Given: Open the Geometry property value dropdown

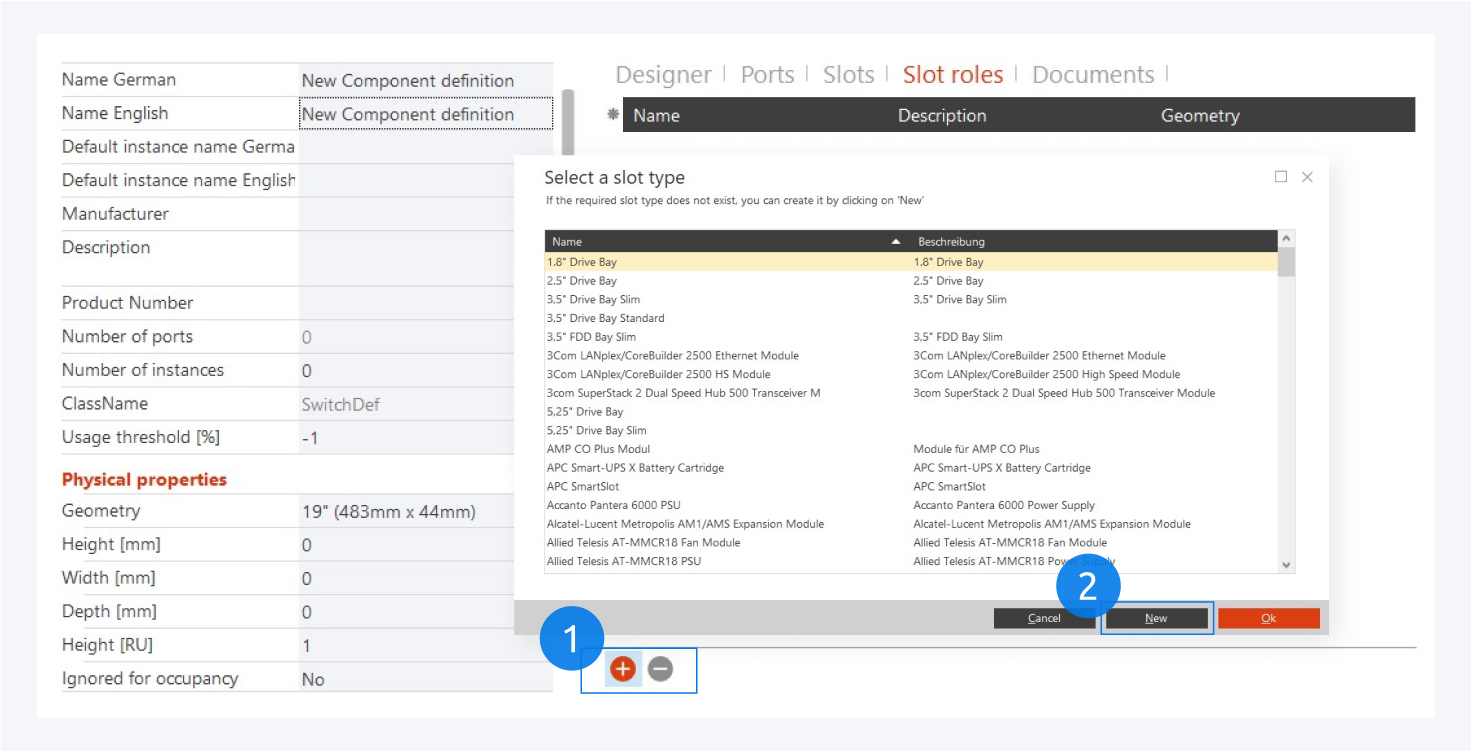Looking at the screenshot, I should click(x=425, y=512).
